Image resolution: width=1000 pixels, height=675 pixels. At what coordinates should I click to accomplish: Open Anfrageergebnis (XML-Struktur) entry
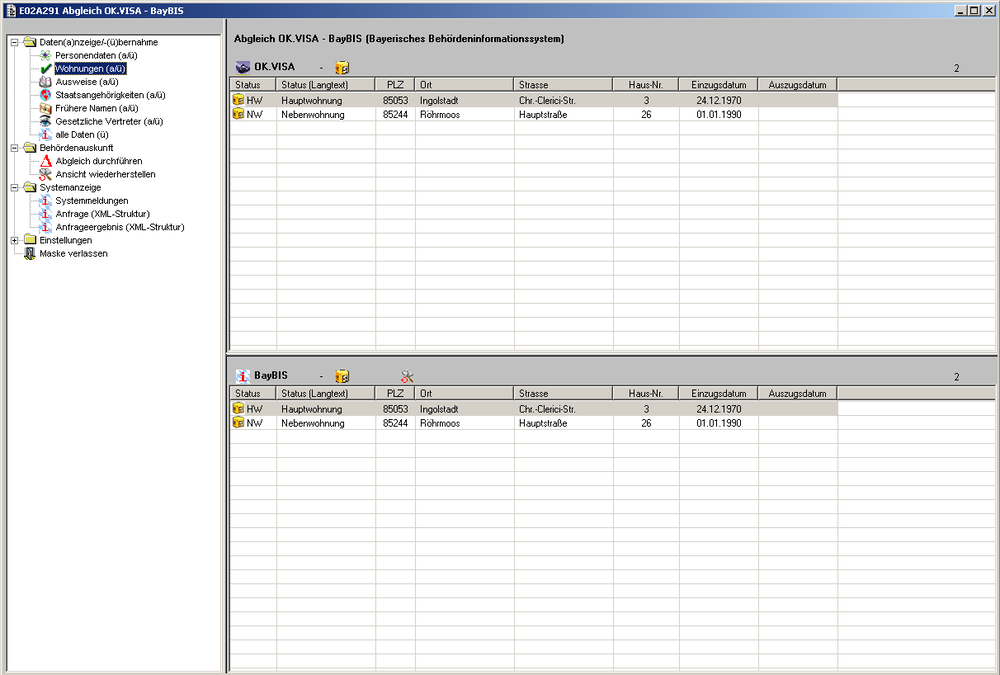click(x=119, y=227)
